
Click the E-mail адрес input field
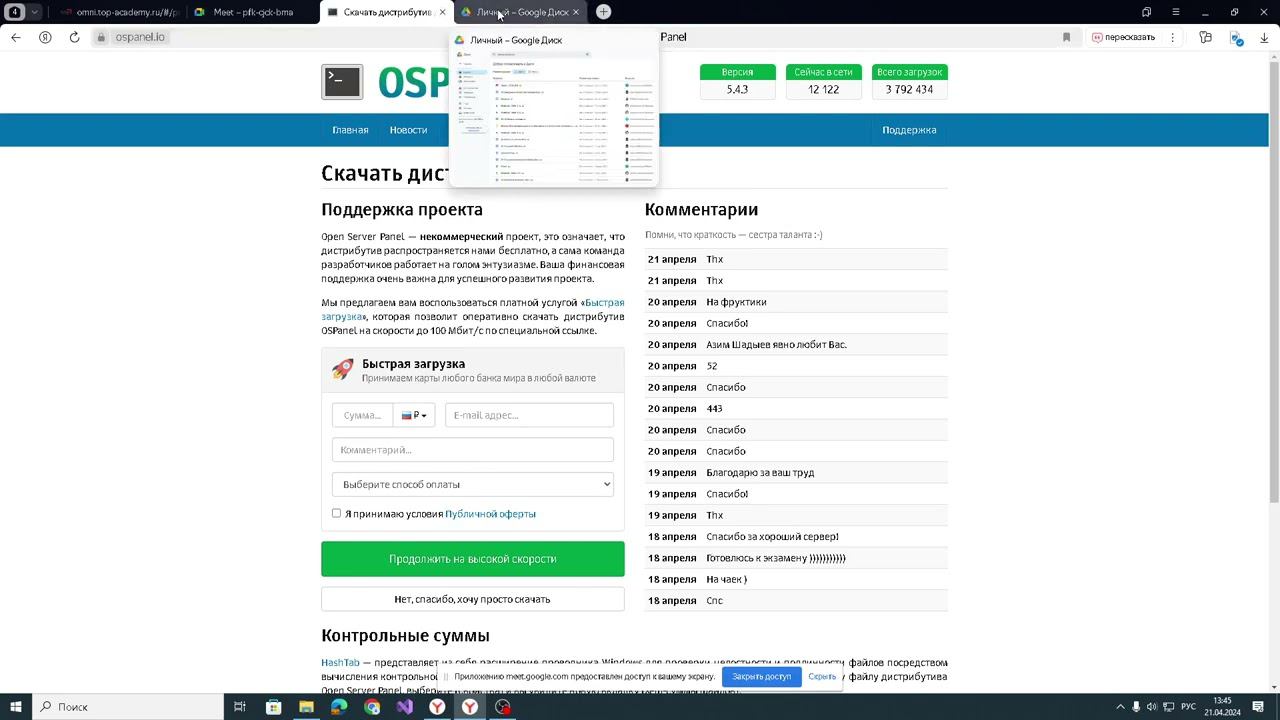[x=529, y=415]
